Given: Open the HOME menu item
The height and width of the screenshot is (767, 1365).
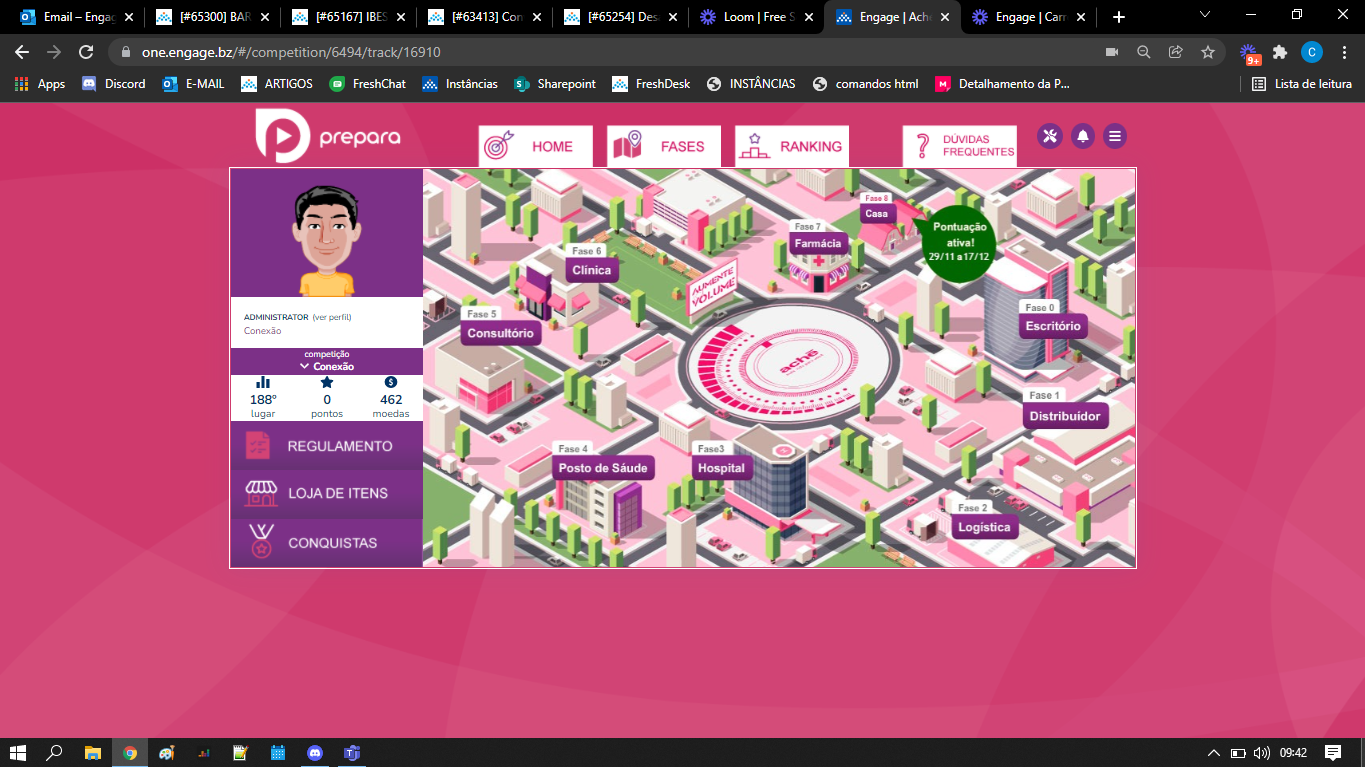Looking at the screenshot, I should pyautogui.click(x=536, y=146).
